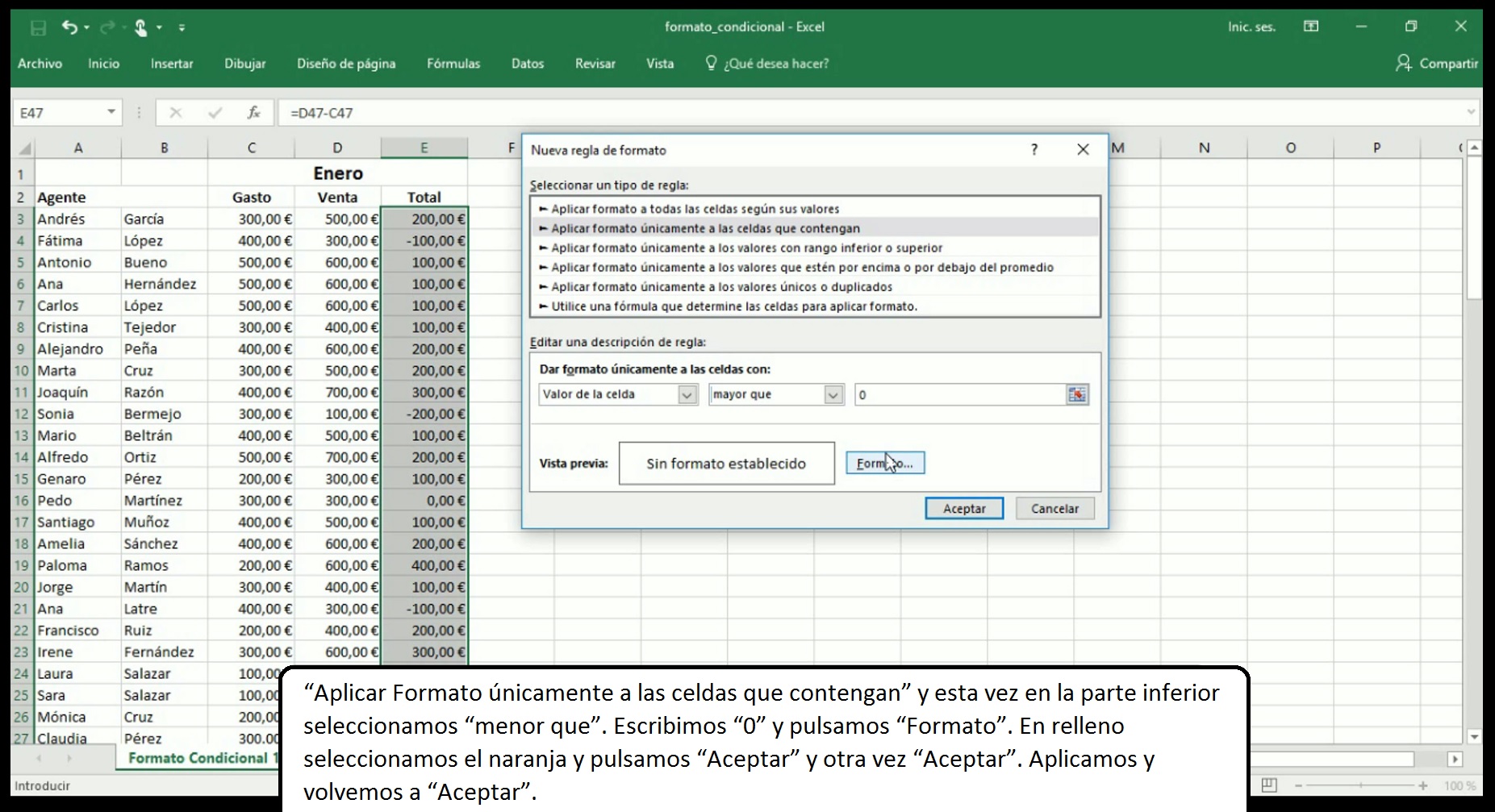This screenshot has width=1495, height=812.
Task: Click vertical scrollbar down arrow
Action: [x=1474, y=736]
